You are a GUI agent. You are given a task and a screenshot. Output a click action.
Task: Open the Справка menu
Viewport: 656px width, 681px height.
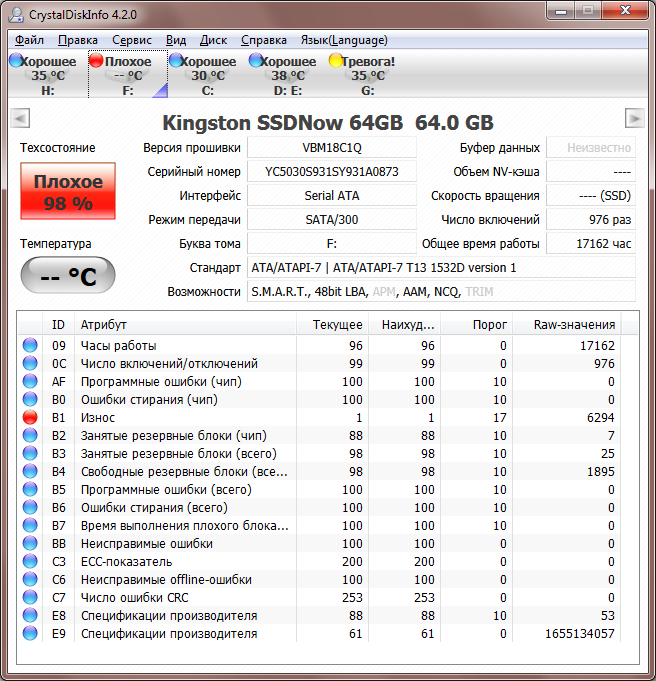[264, 40]
